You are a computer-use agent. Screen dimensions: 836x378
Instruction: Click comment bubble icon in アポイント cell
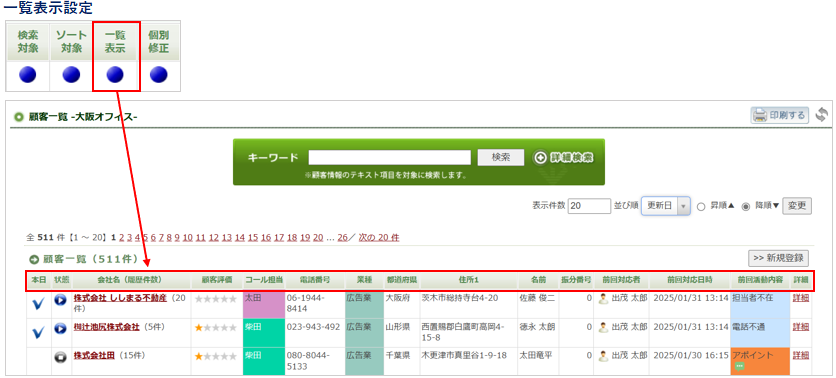tap(739, 366)
